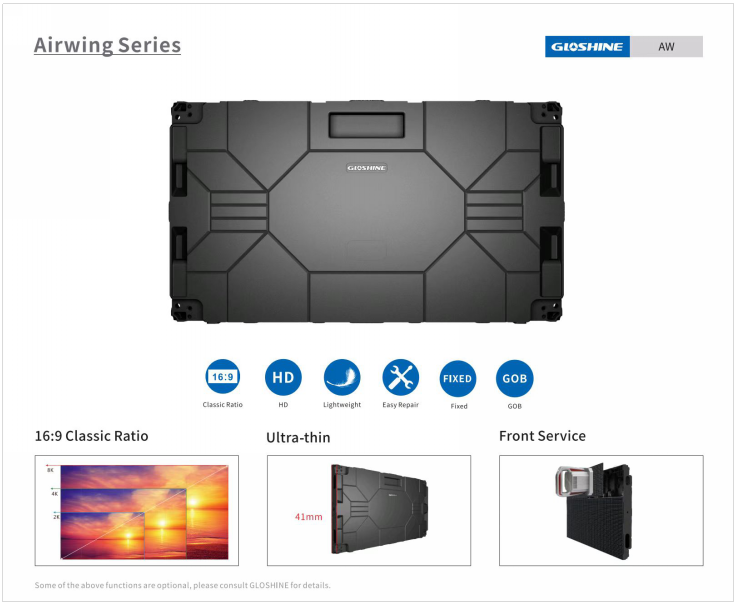Click the 16:9 Classic Ratio icon
The image size is (737, 604).
(x=223, y=377)
